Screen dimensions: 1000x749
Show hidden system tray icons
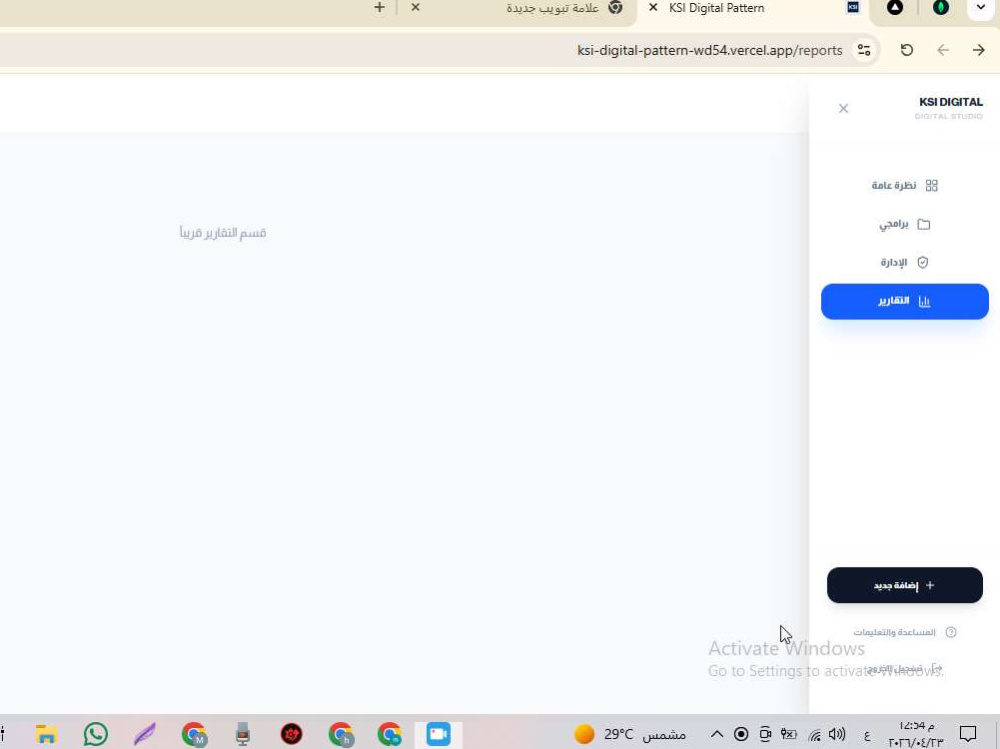pyautogui.click(x=717, y=734)
